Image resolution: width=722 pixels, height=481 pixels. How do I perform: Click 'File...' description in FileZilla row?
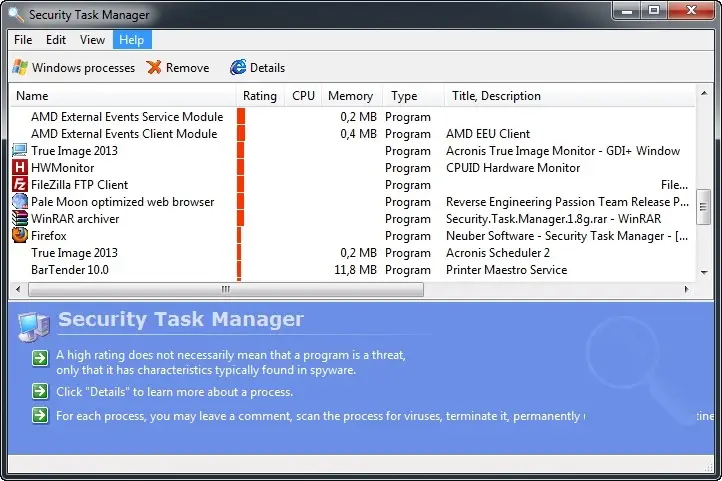point(675,185)
